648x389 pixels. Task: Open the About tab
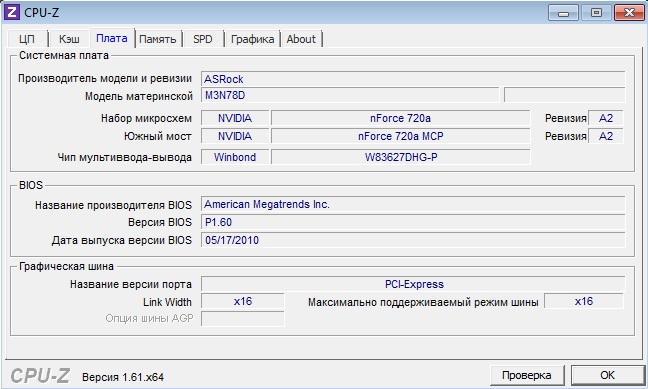pyautogui.click(x=301, y=39)
